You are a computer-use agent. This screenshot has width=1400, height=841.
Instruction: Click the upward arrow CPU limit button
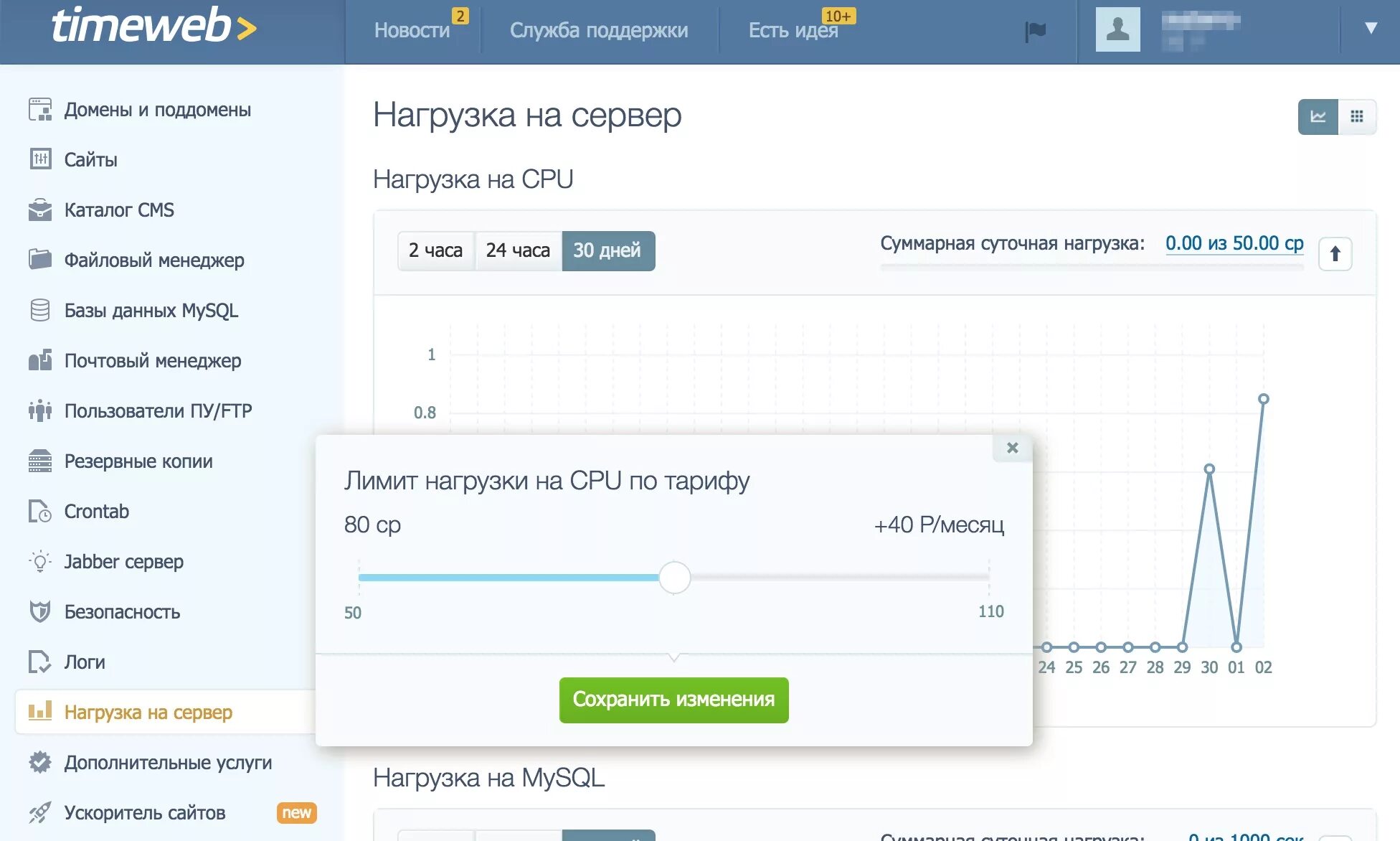pyautogui.click(x=1335, y=253)
